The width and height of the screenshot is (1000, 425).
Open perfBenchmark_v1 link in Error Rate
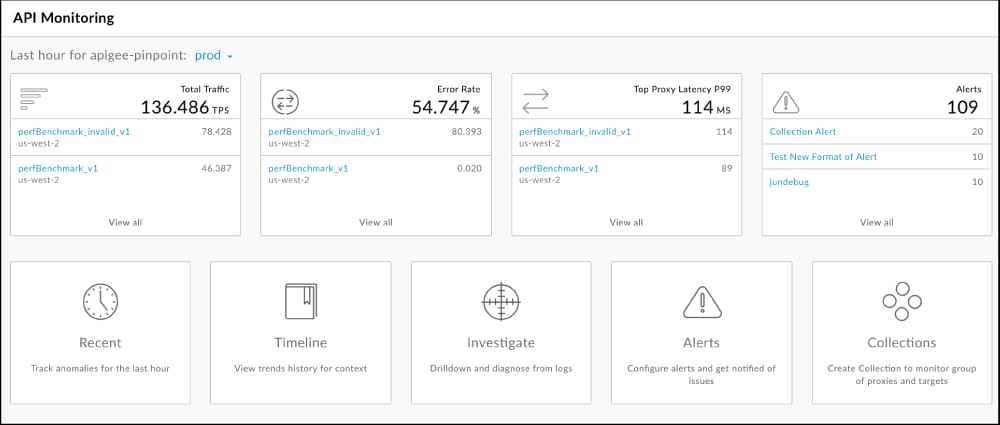308,169
